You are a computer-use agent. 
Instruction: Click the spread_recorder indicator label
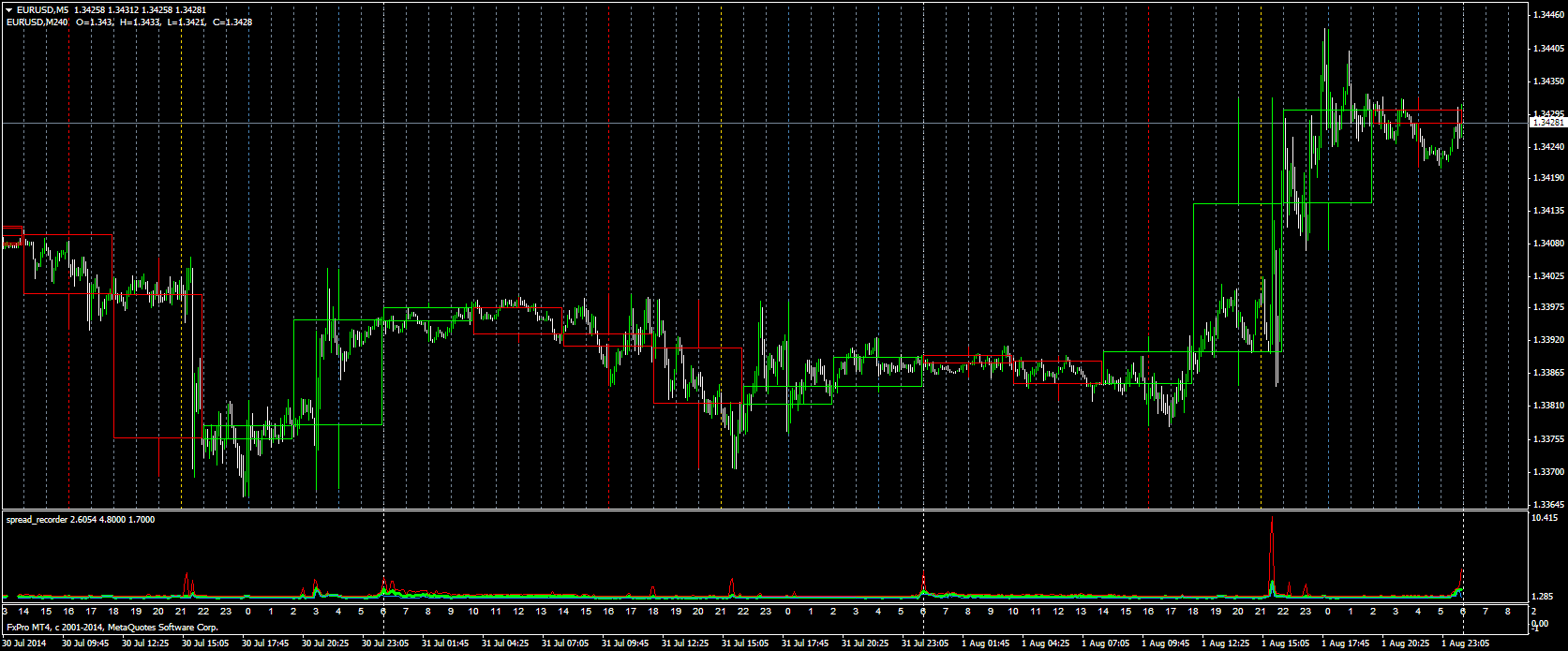81,519
